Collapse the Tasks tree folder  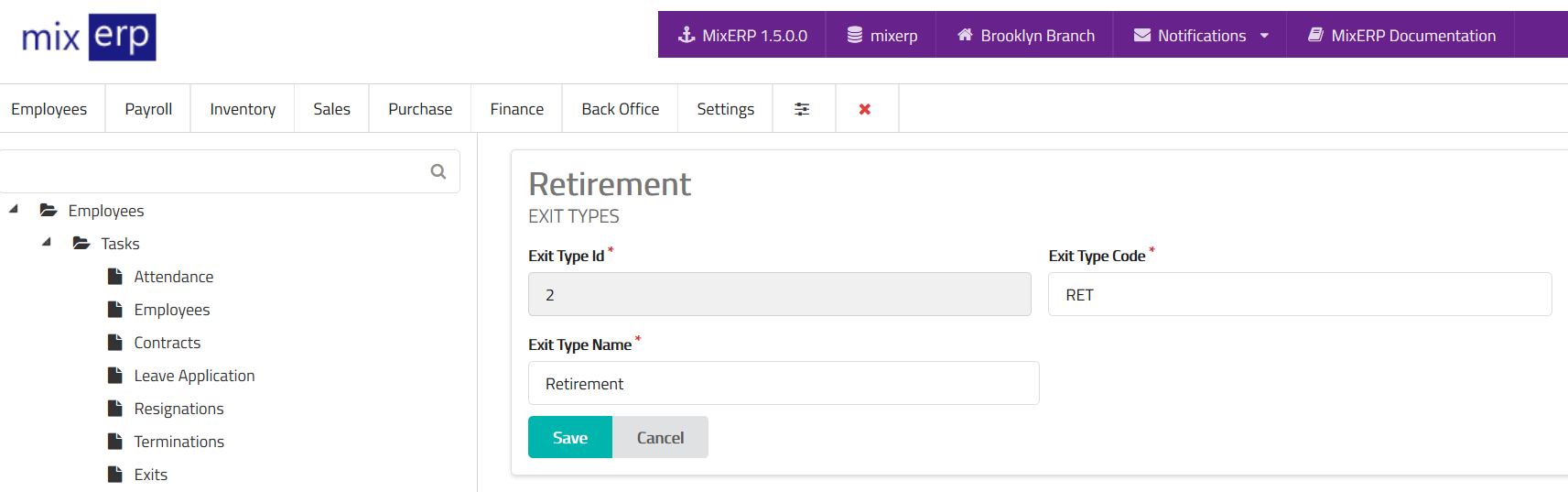(x=47, y=243)
